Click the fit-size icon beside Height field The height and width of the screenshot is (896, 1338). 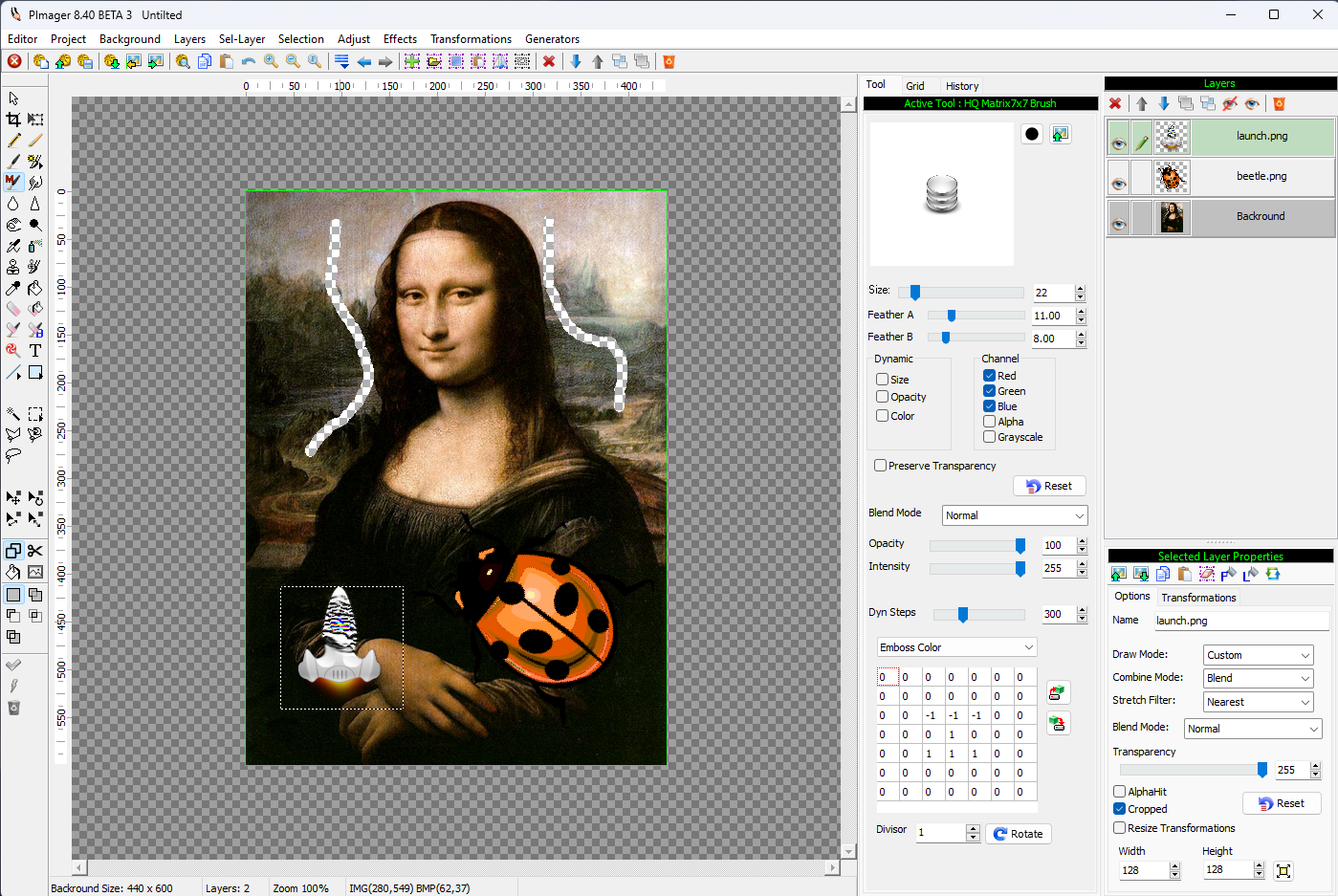click(1283, 870)
